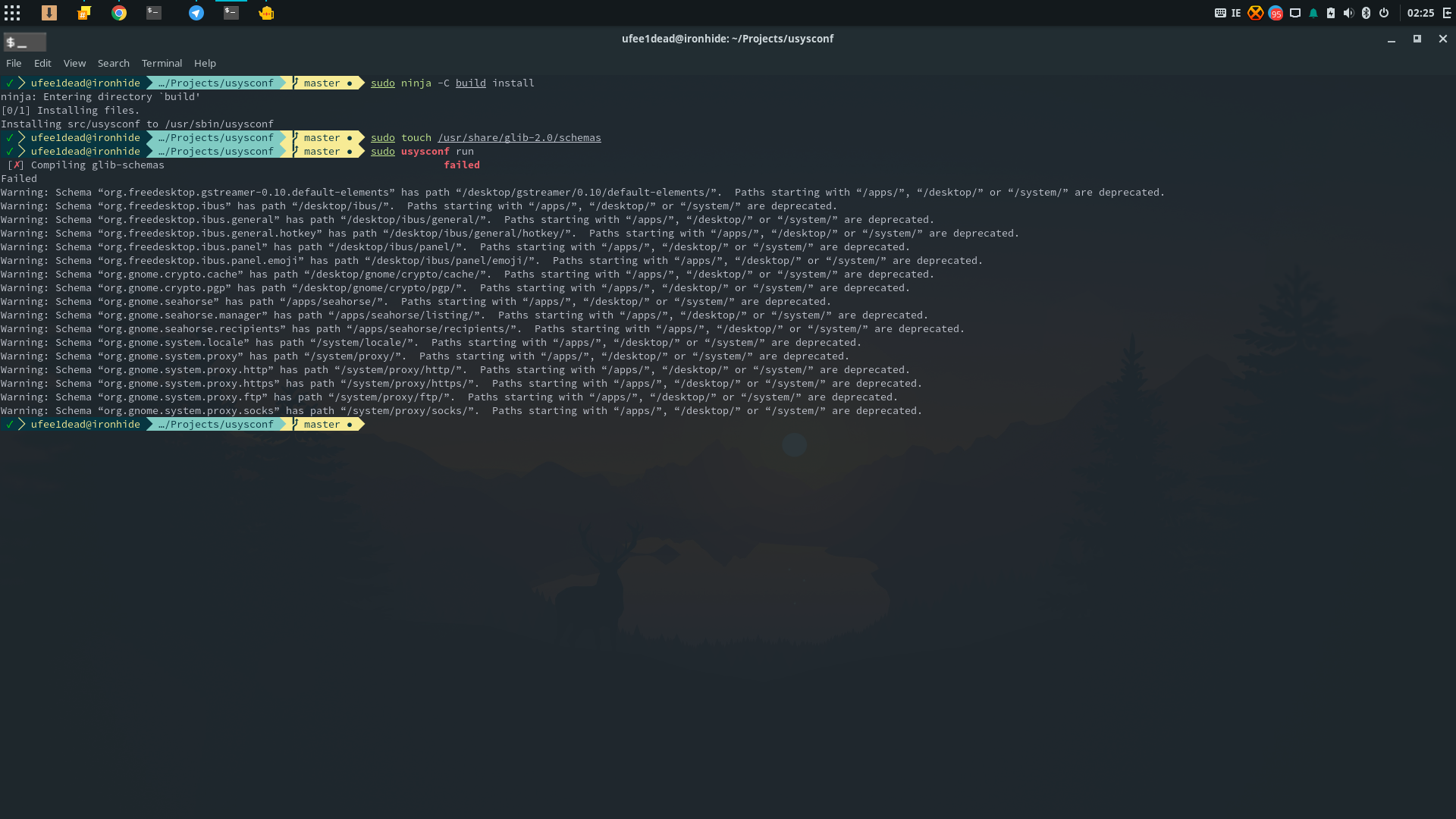Viewport: 1456px width, 819px height.
Task: Check the battery charging indicator
Action: click(x=1331, y=13)
